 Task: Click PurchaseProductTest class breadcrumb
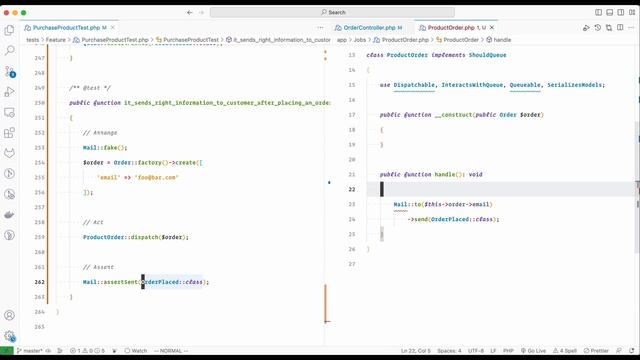(187, 40)
